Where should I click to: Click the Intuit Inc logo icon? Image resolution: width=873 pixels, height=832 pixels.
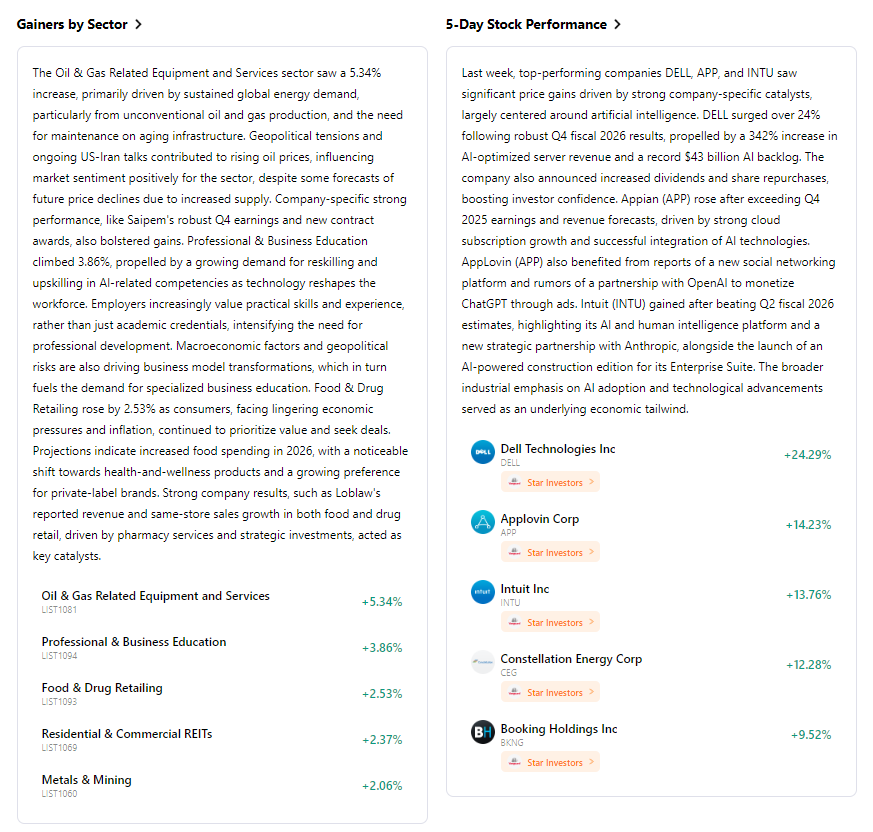pyautogui.click(x=483, y=592)
